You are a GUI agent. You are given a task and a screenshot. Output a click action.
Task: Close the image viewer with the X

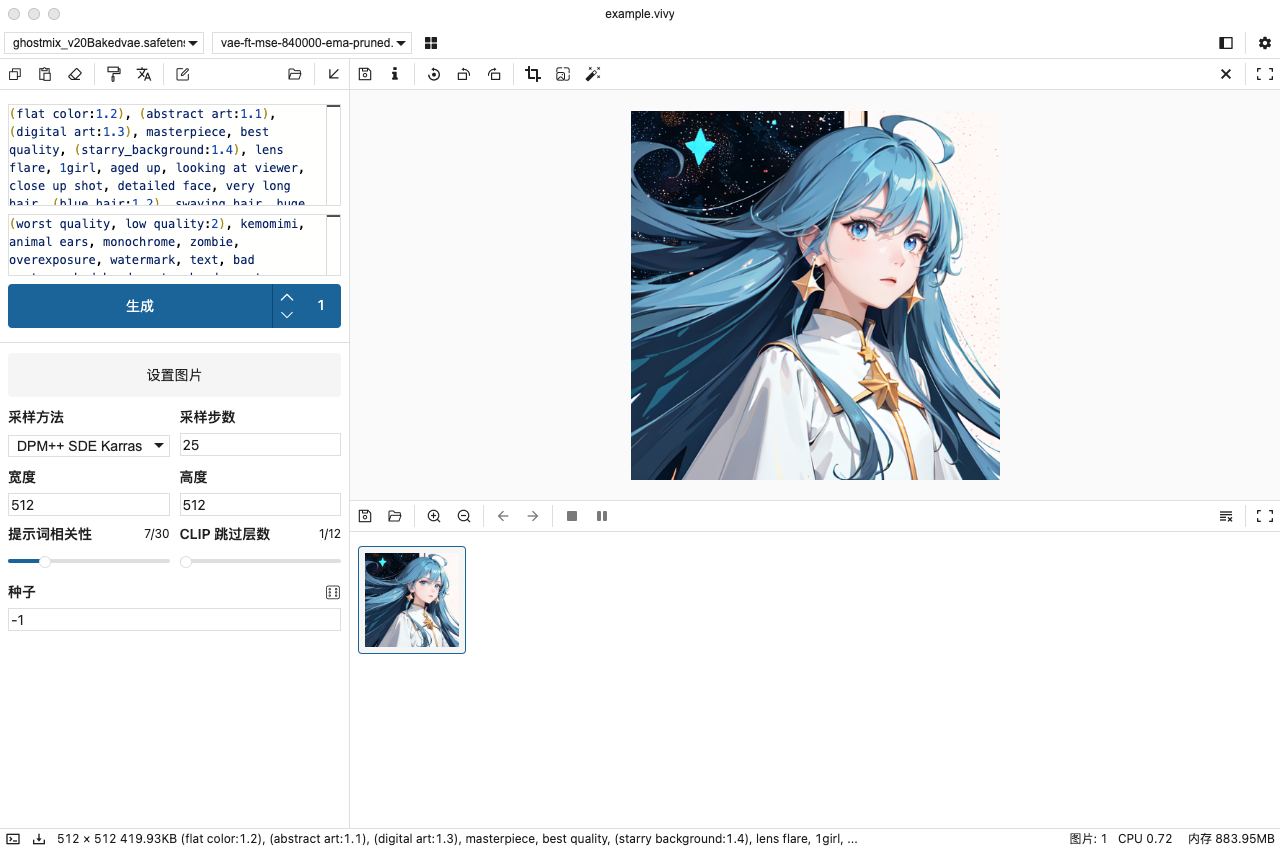[x=1226, y=74]
